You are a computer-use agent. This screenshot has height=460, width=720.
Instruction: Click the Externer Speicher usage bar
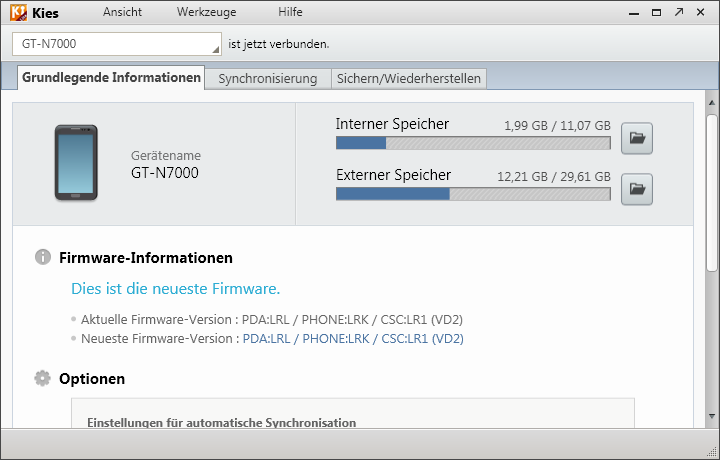(x=473, y=193)
